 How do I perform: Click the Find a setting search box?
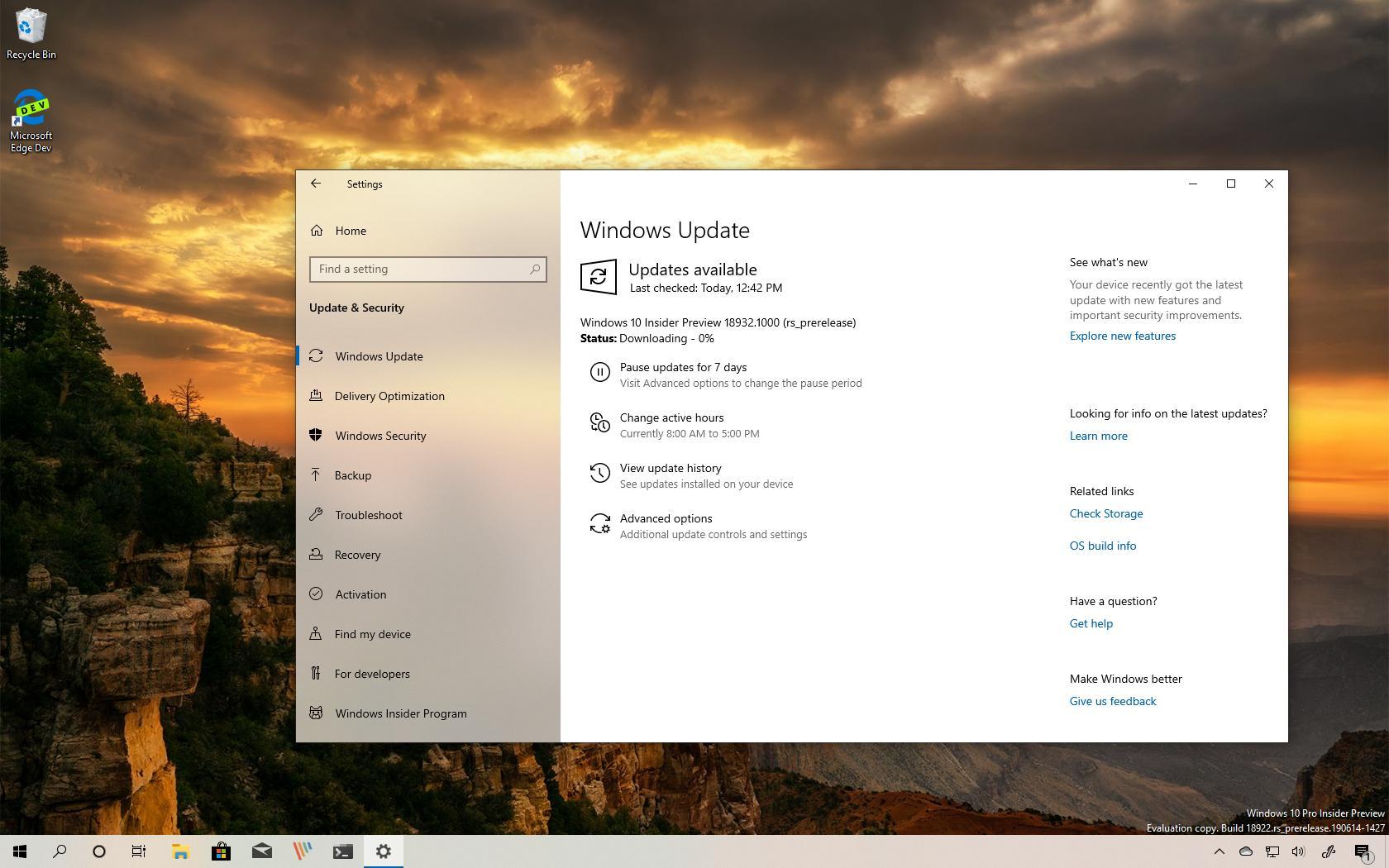tap(427, 269)
